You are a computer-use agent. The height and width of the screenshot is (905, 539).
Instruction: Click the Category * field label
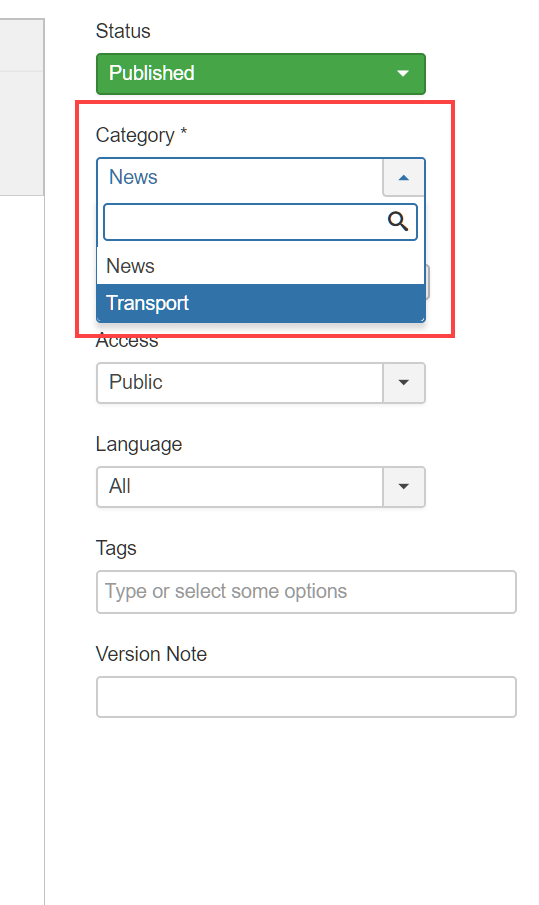pos(141,135)
